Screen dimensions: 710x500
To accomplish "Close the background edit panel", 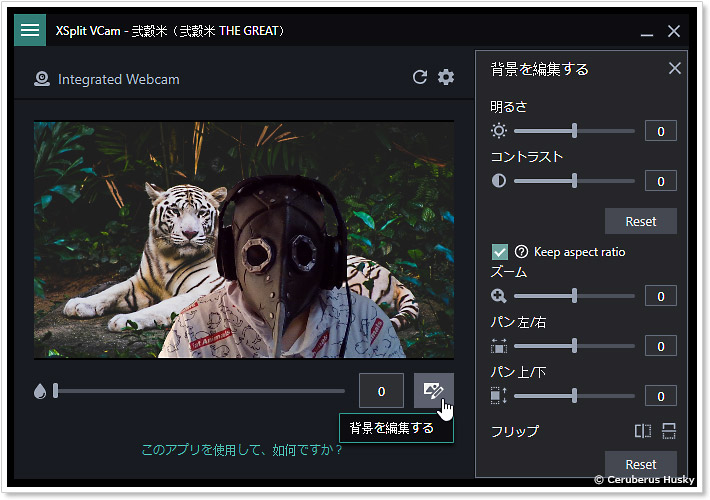I will click(x=675, y=68).
